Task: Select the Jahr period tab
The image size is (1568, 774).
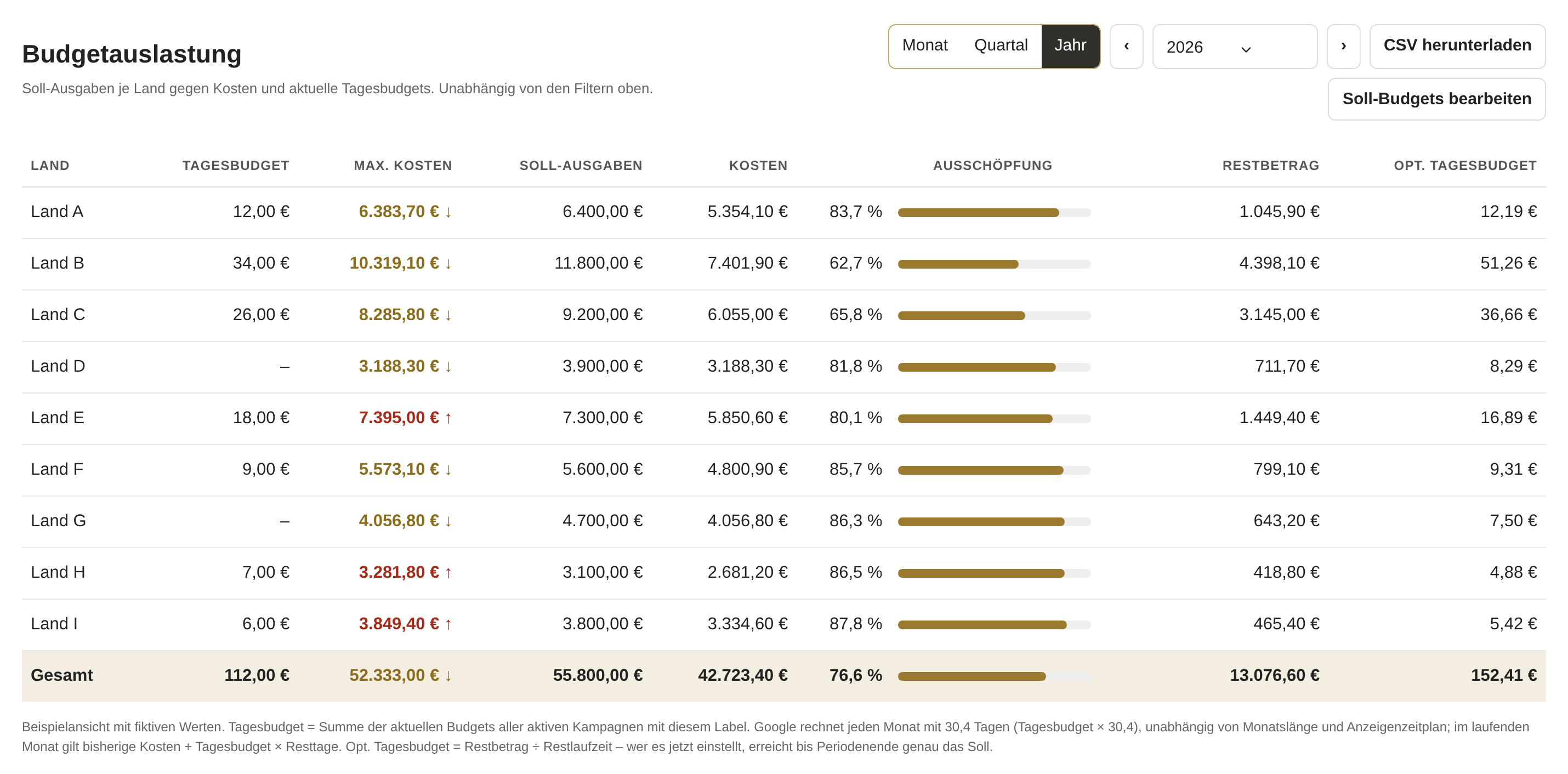Action: click(x=1070, y=46)
